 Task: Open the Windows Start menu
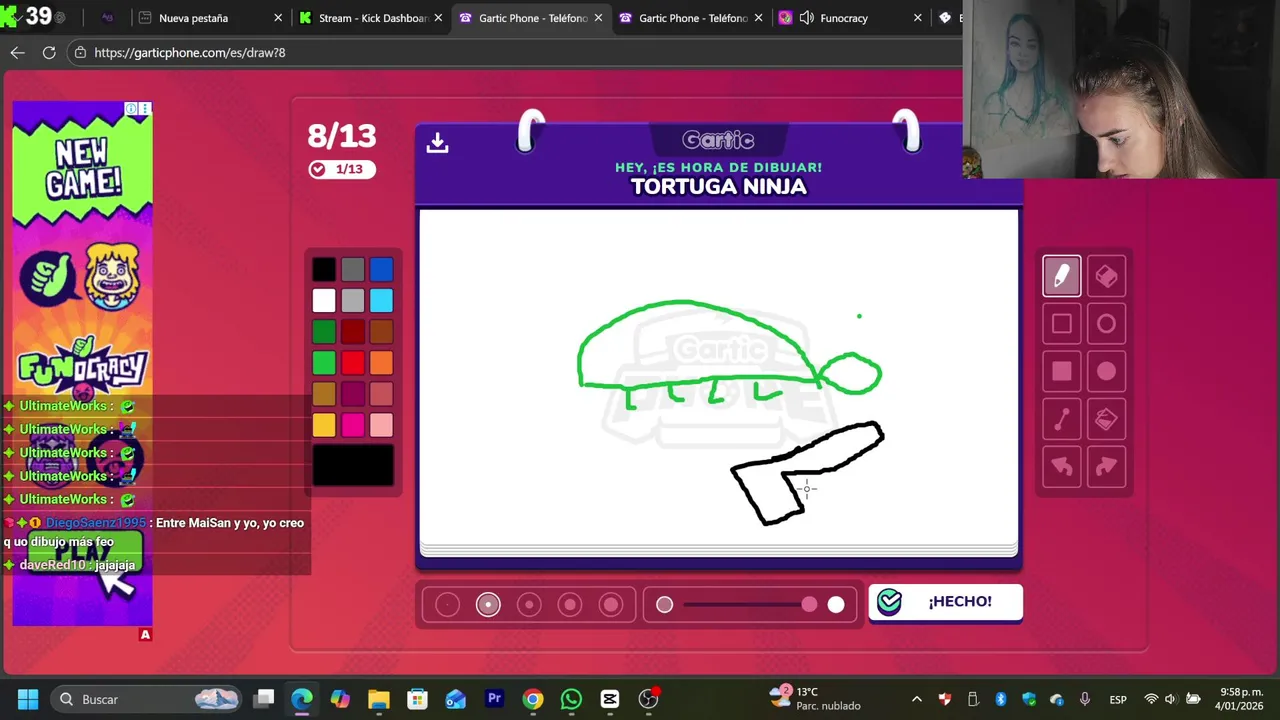click(x=28, y=699)
